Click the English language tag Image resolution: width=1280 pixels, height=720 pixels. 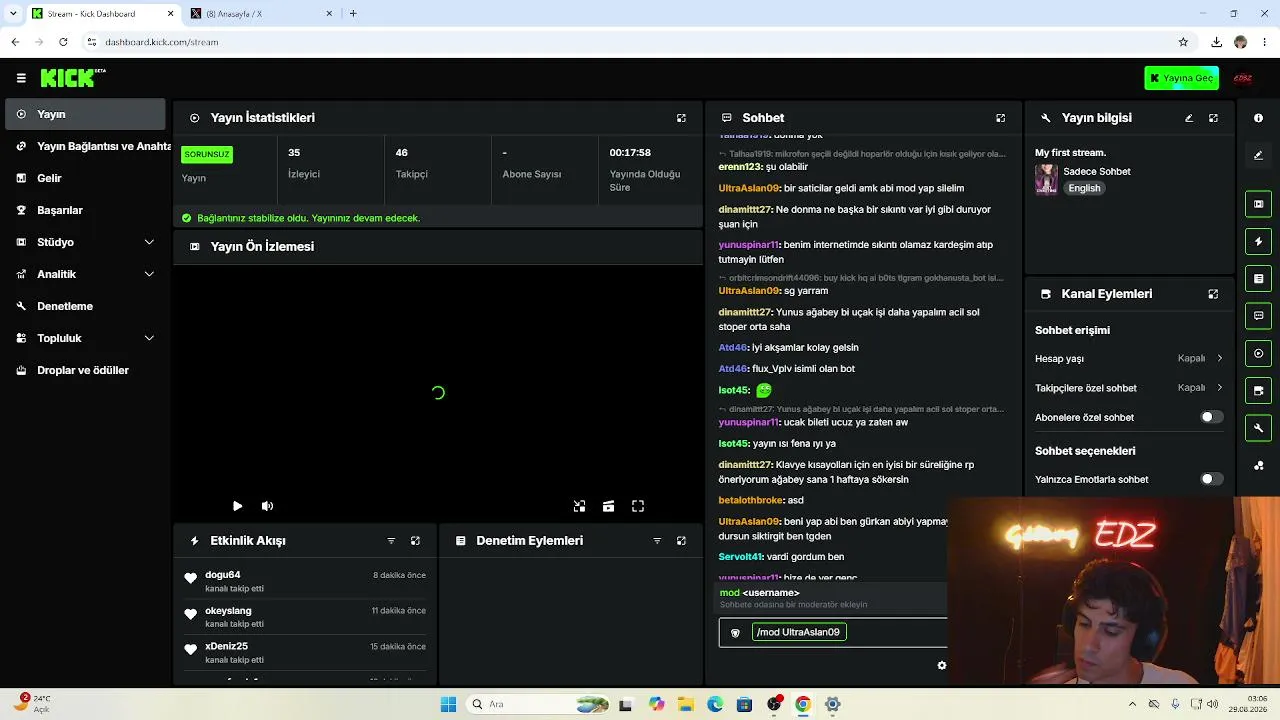point(1084,188)
